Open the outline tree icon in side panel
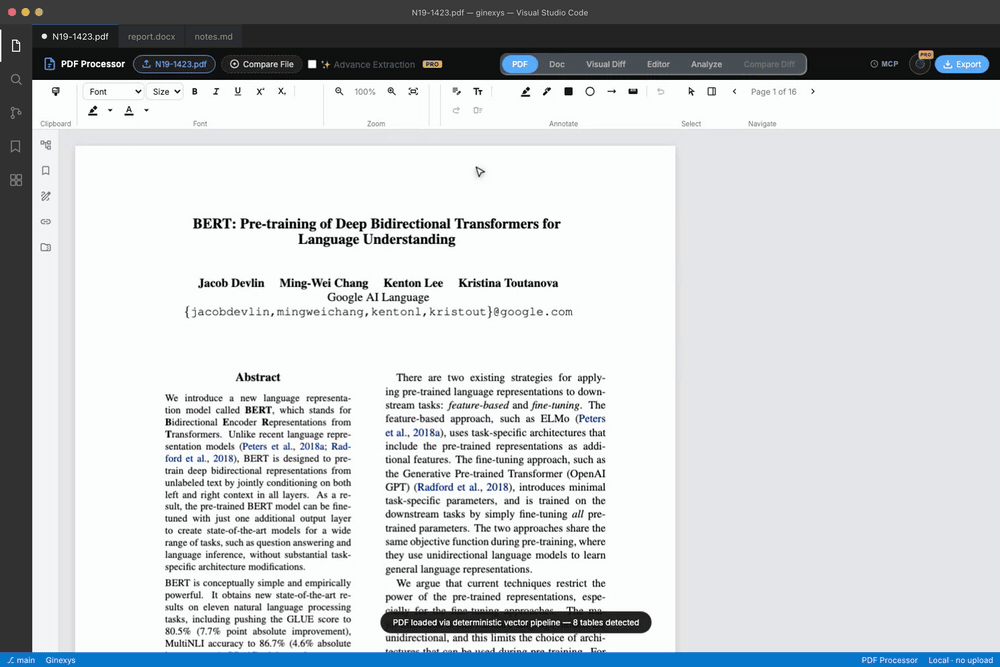Viewport: 1000px width, 667px height. pos(46,145)
